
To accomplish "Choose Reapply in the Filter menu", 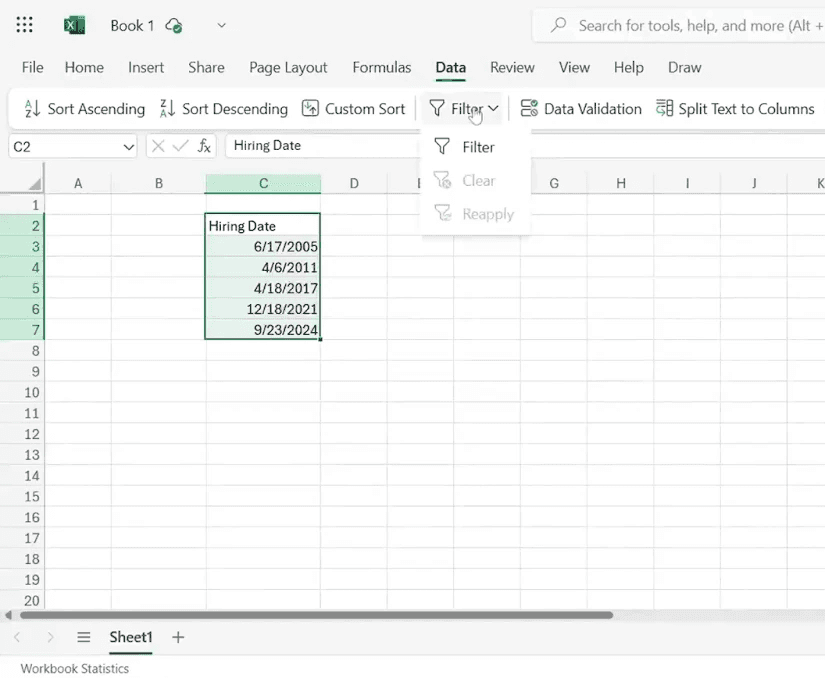I will 475,214.
